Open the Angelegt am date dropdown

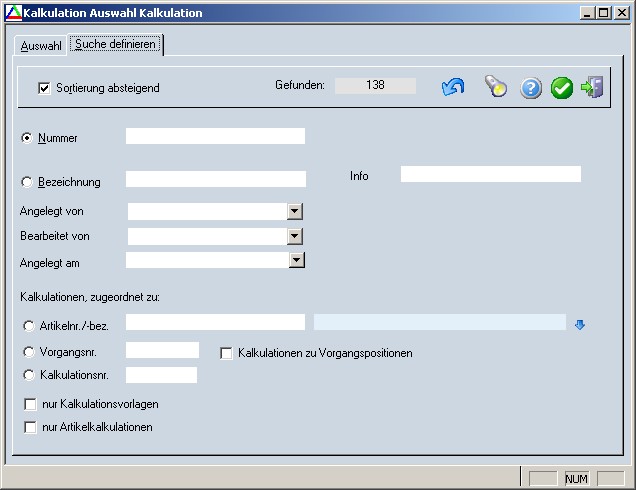pos(295,260)
